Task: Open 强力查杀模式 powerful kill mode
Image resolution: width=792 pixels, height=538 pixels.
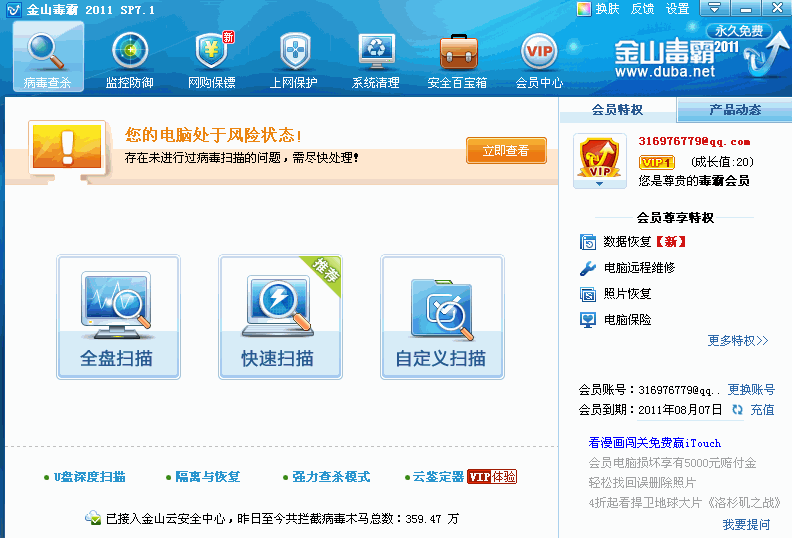Action: 331,477
